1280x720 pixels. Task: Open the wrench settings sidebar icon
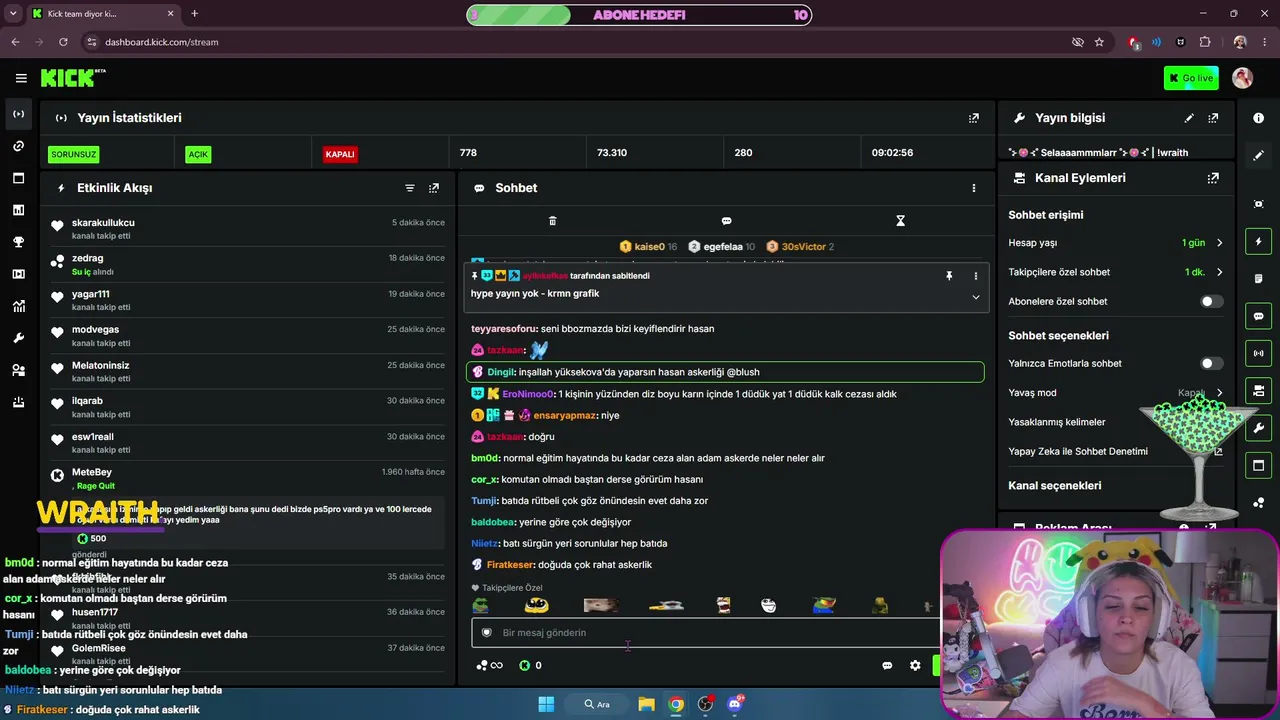coord(18,338)
